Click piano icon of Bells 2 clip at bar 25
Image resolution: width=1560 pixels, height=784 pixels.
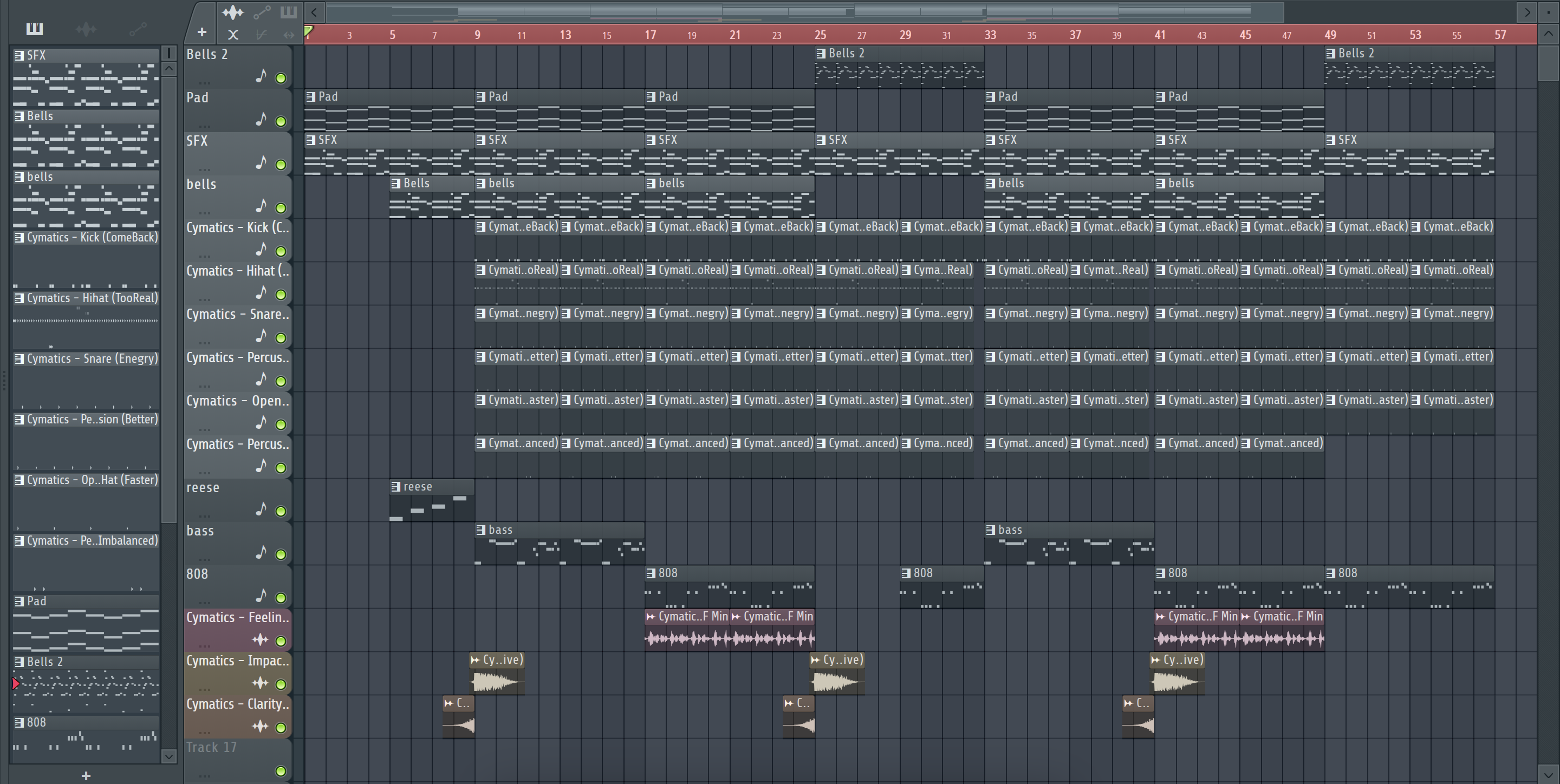821,53
